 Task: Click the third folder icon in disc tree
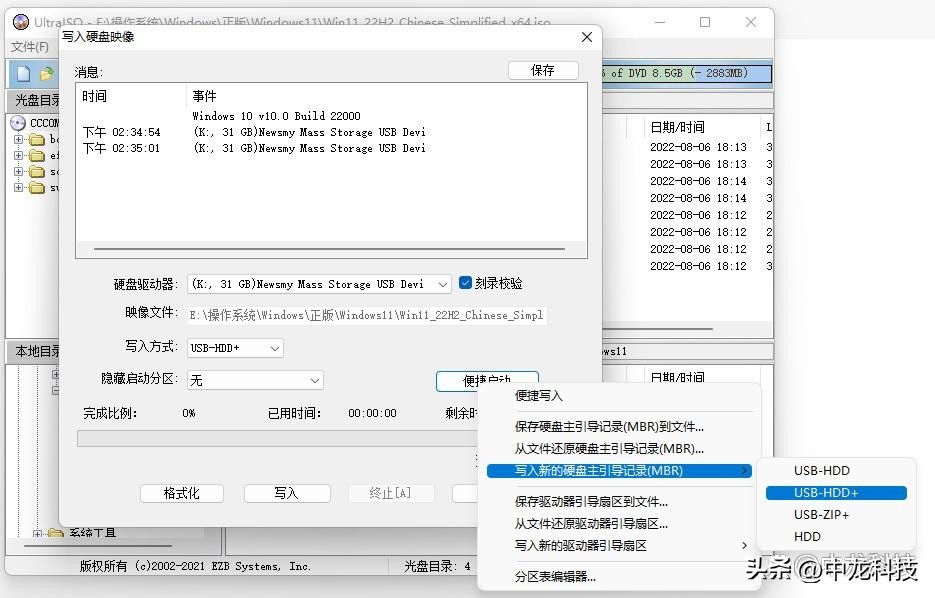click(37, 171)
